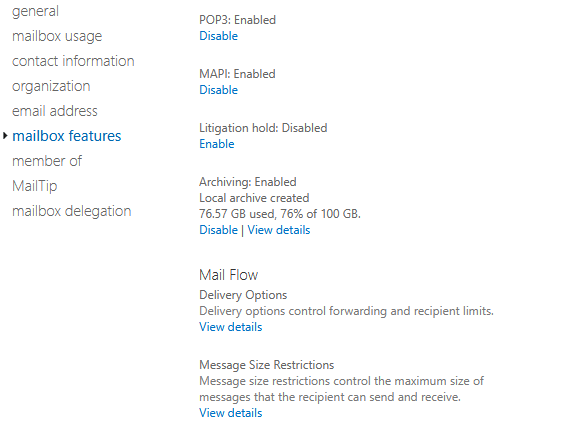Click the Litigation hold: Disabled status text
Viewport: 569px width, 431px height.
263,128
